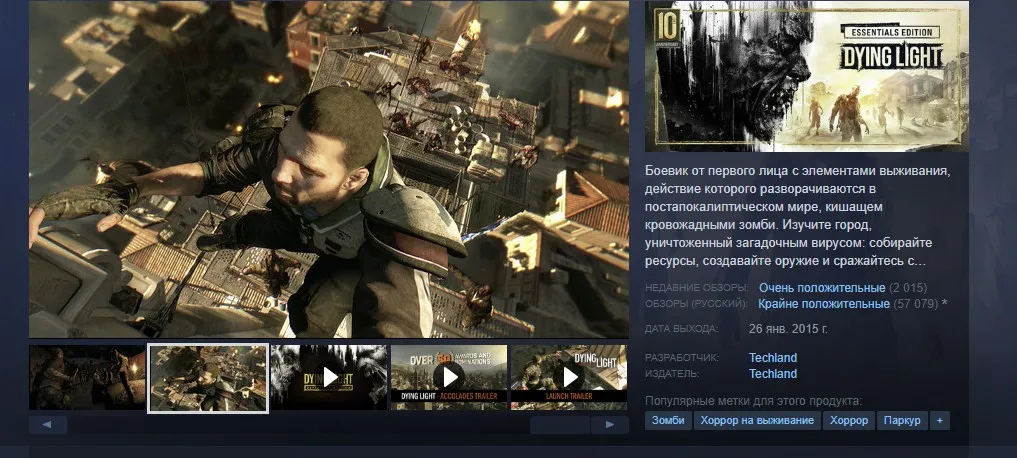Select the highlighted rooftop climbing screenshot thumbnail

tap(208, 378)
